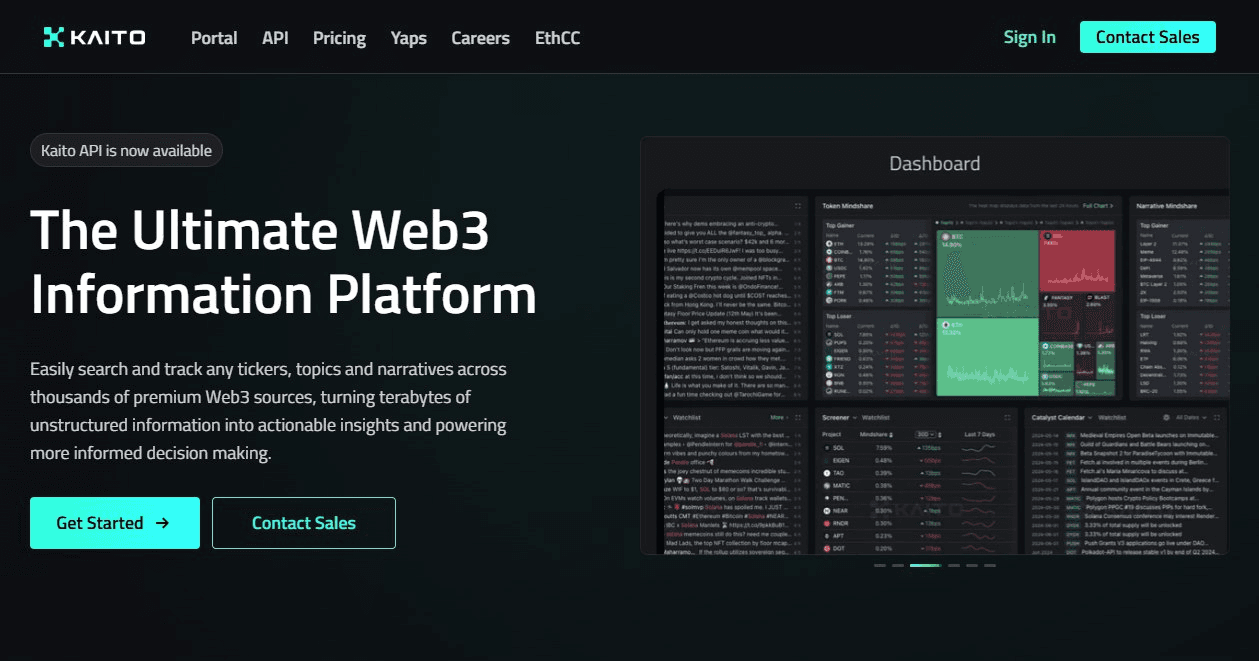Select the BTC tile in the heatmap
1259x661 pixels.
click(x=987, y=273)
